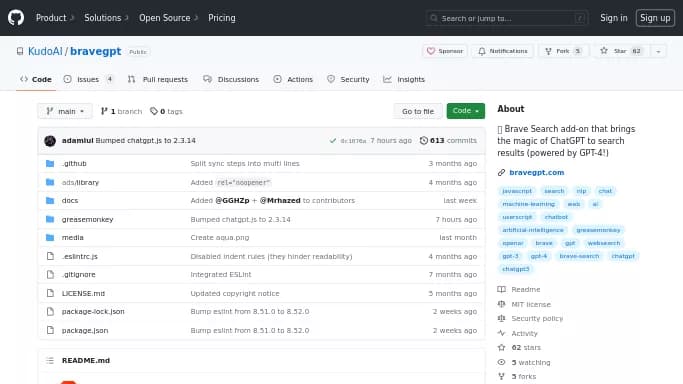
Task: Open the Create aqua.png commit message
Action: [x=220, y=238]
